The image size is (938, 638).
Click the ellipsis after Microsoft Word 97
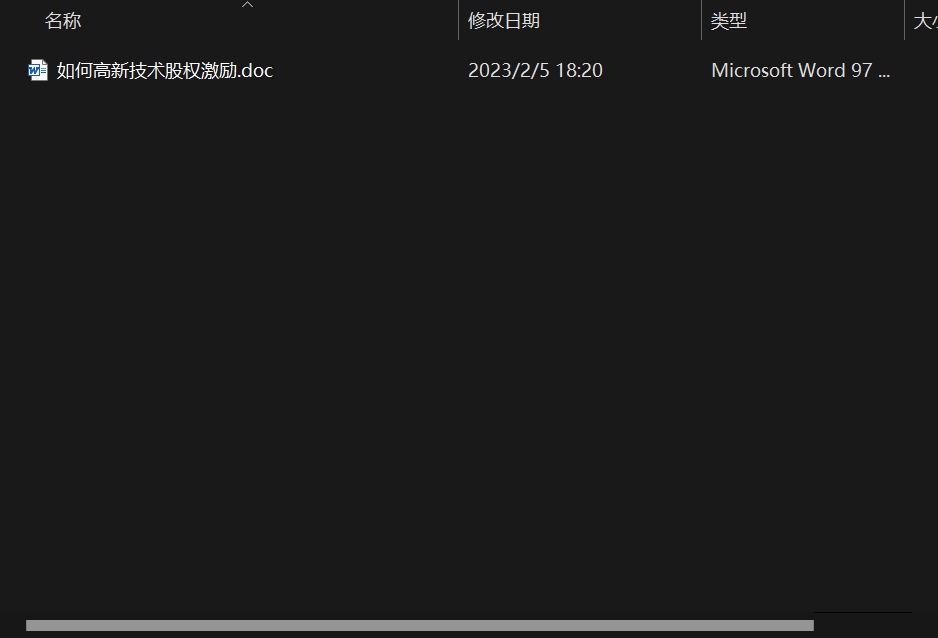[x=884, y=74]
